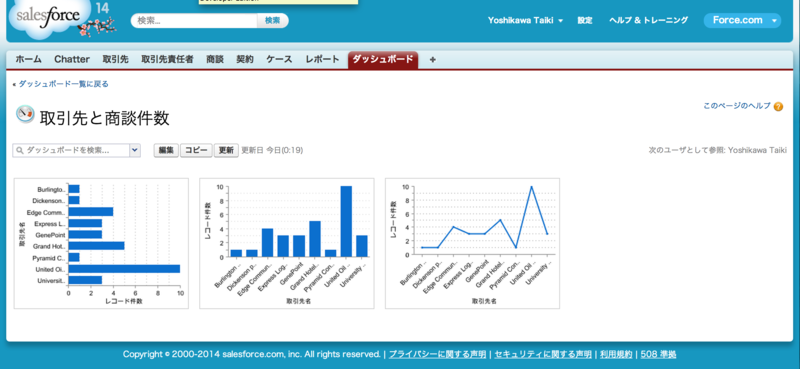Click magnifier icon in dashboard search box
This screenshot has width=800, height=369.
click(x=20, y=151)
